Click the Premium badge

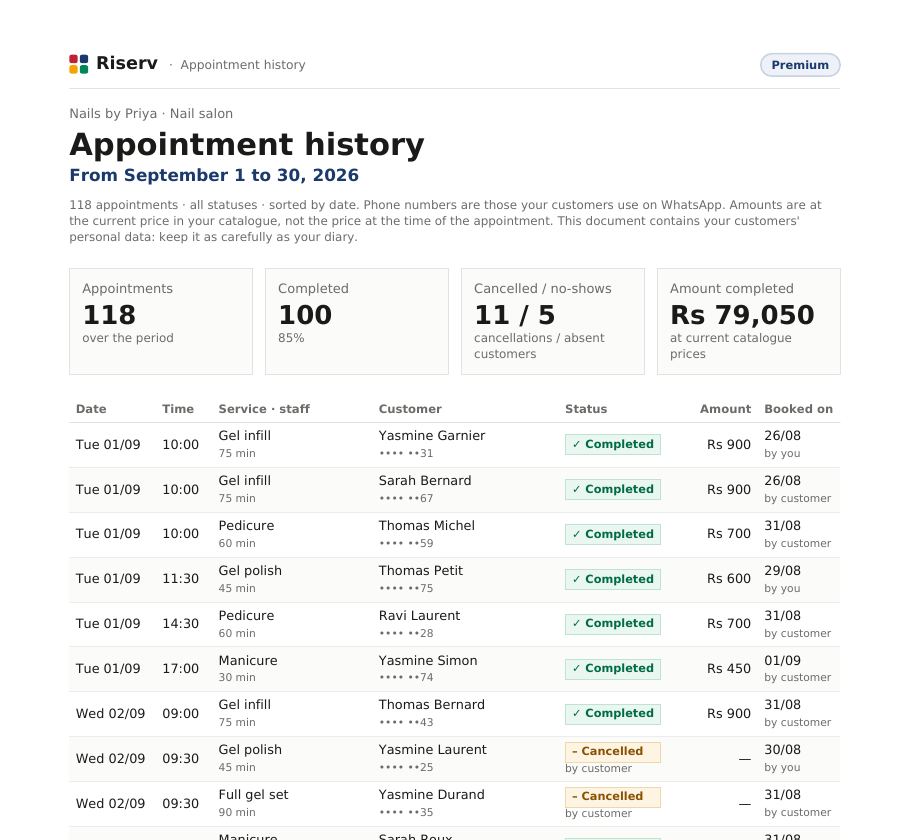click(x=800, y=65)
